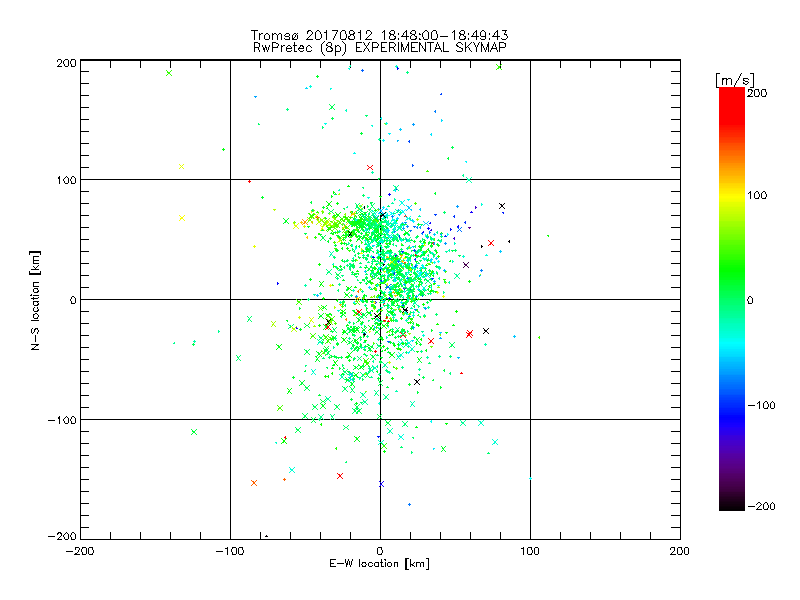800x600 pixels.
Task: Click the x-axis tick label '200'
Action: [x=680, y=551]
